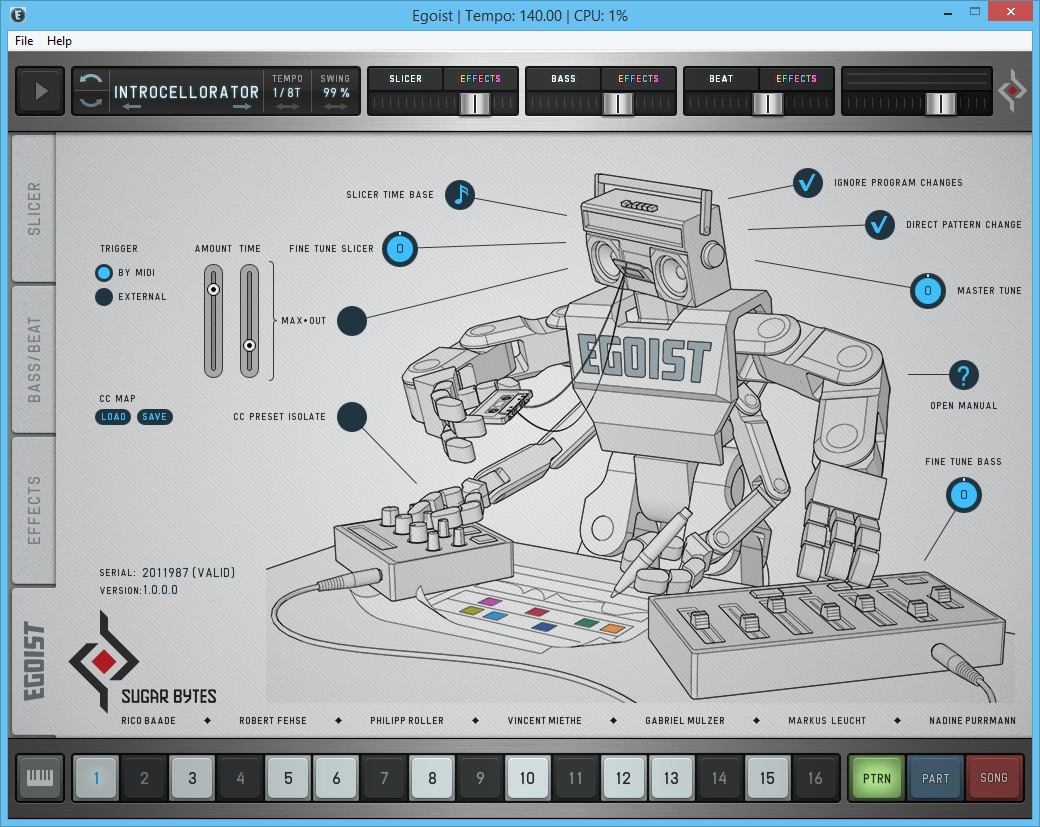Select pattern 10

(527, 777)
